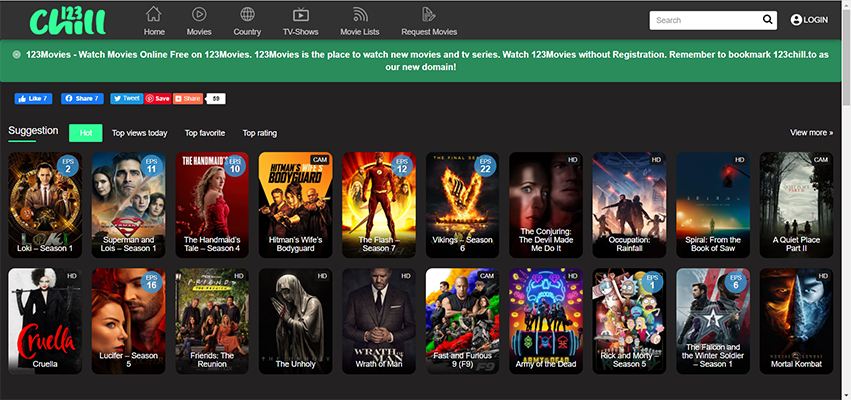
Task: Open Occupation: Rainfall poster
Action: [630, 205]
